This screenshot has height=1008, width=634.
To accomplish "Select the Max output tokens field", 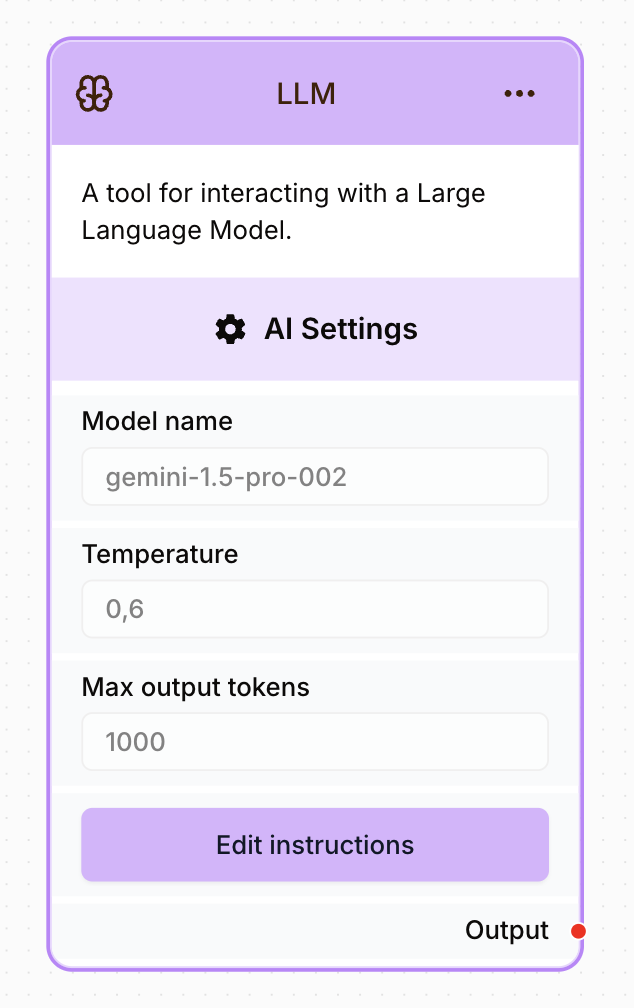I will coord(315,741).
